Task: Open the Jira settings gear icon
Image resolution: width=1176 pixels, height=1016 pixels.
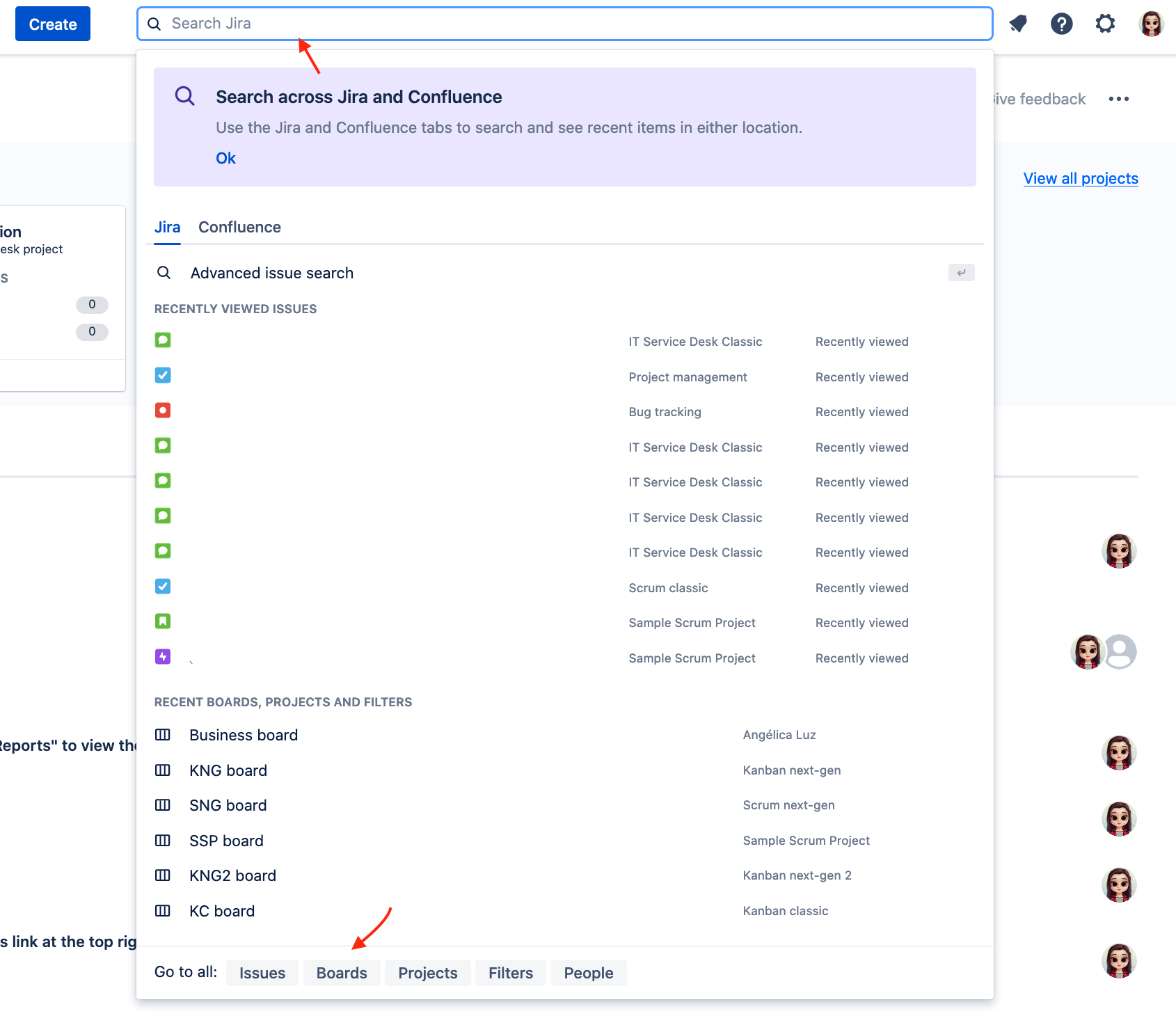Action: click(1105, 23)
